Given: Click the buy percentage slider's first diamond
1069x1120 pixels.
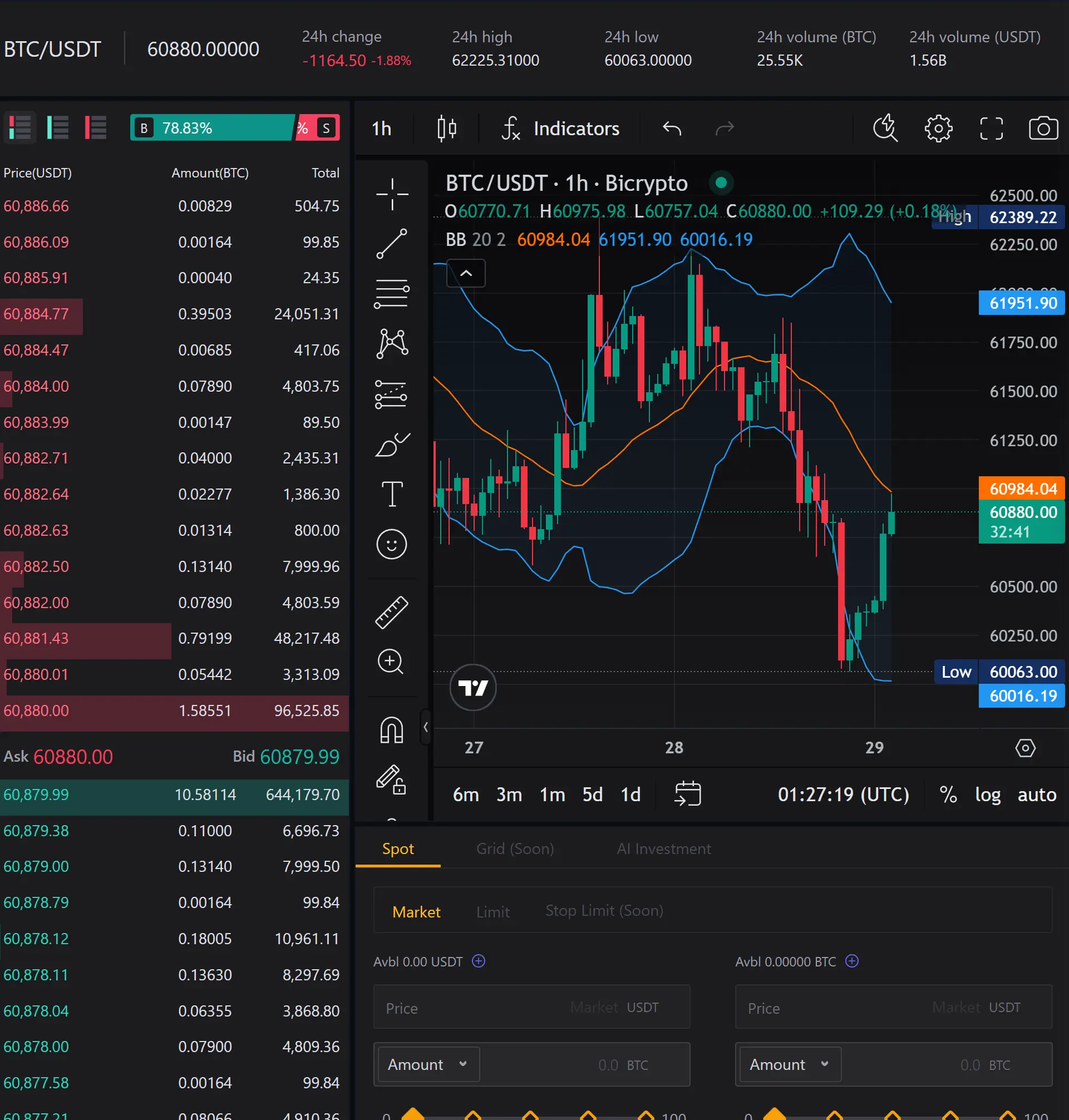Looking at the screenshot, I should [x=413, y=1114].
